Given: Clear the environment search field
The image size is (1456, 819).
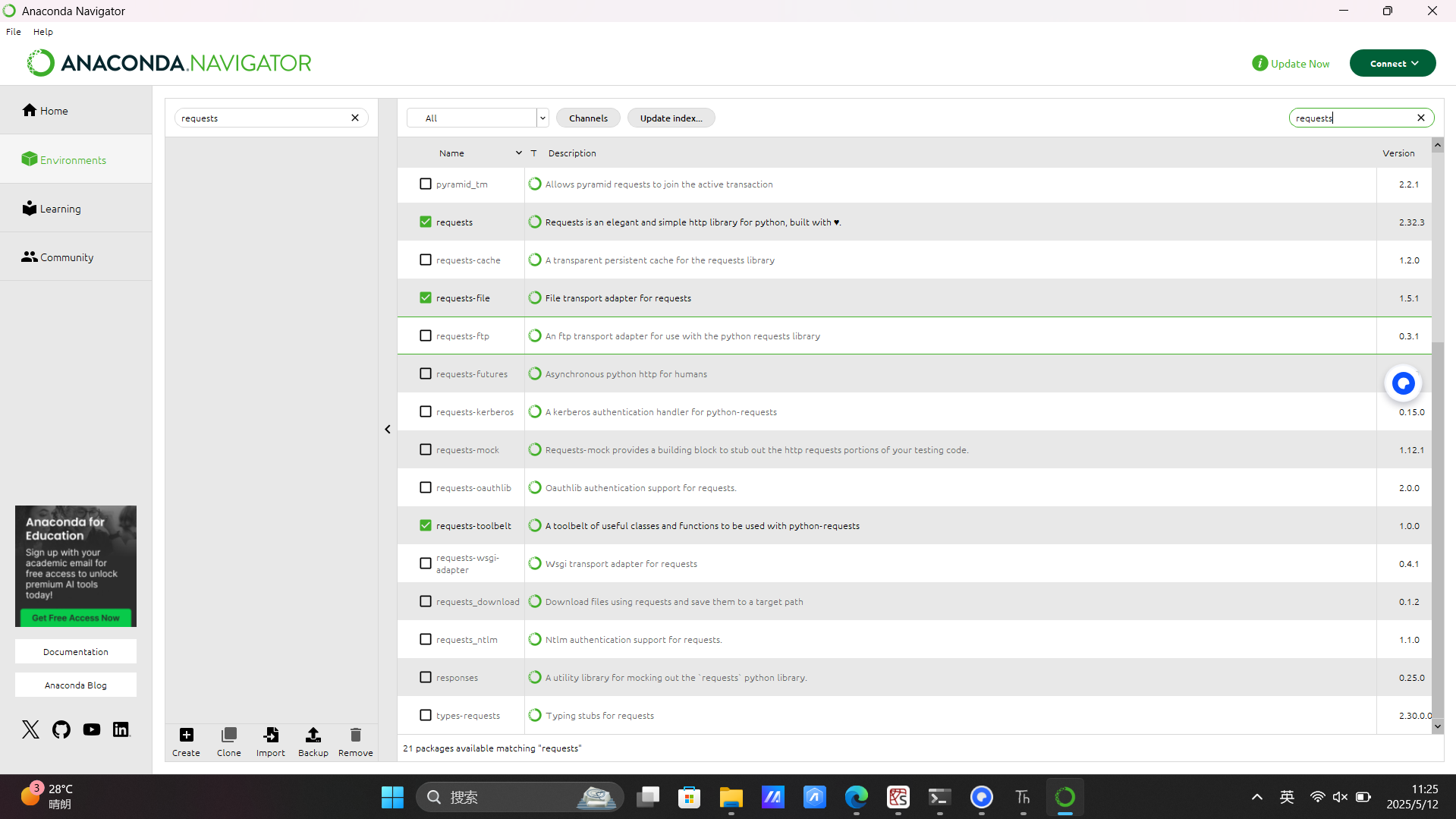Looking at the screenshot, I should tap(355, 118).
